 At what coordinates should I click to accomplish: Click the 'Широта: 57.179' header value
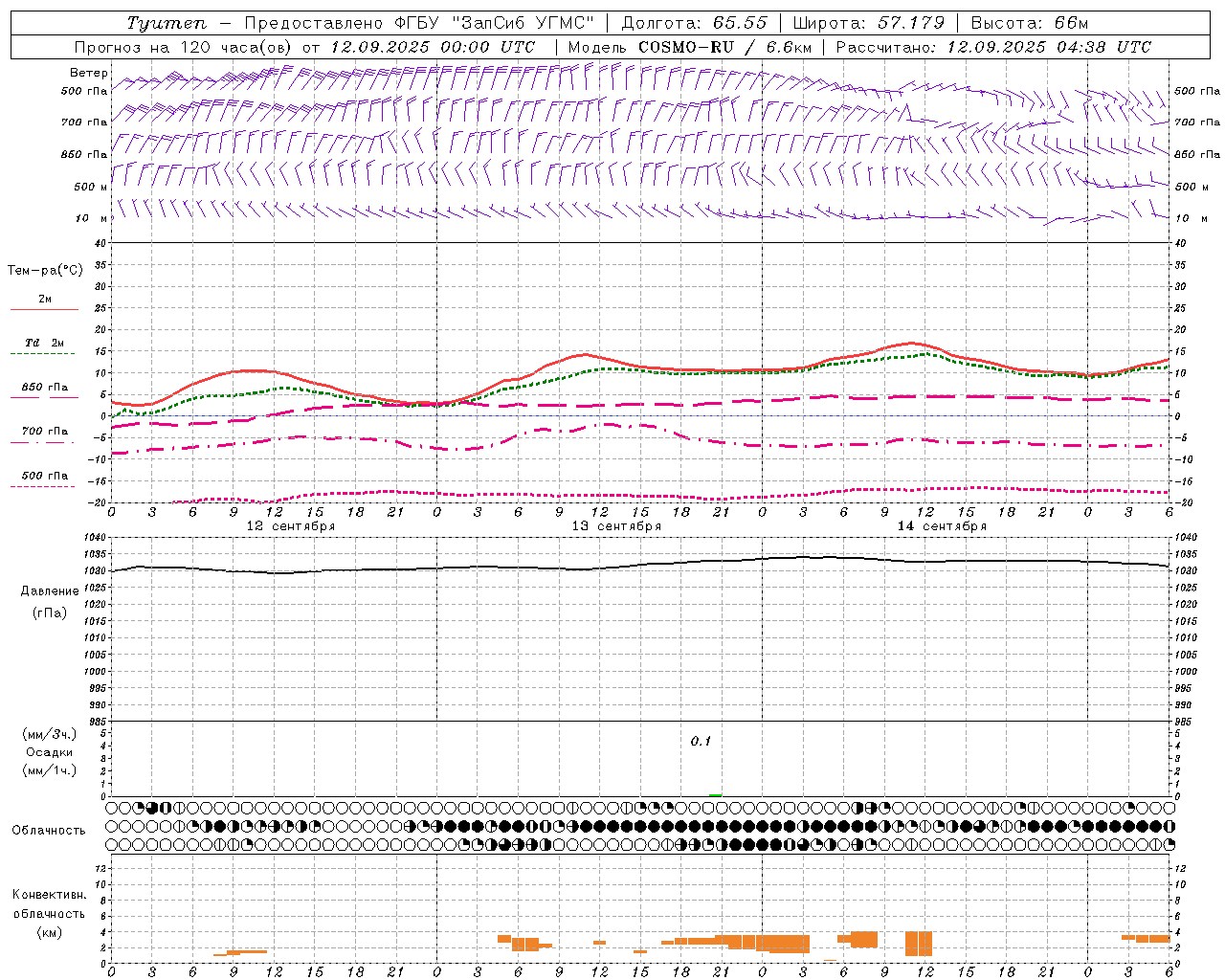869,23
